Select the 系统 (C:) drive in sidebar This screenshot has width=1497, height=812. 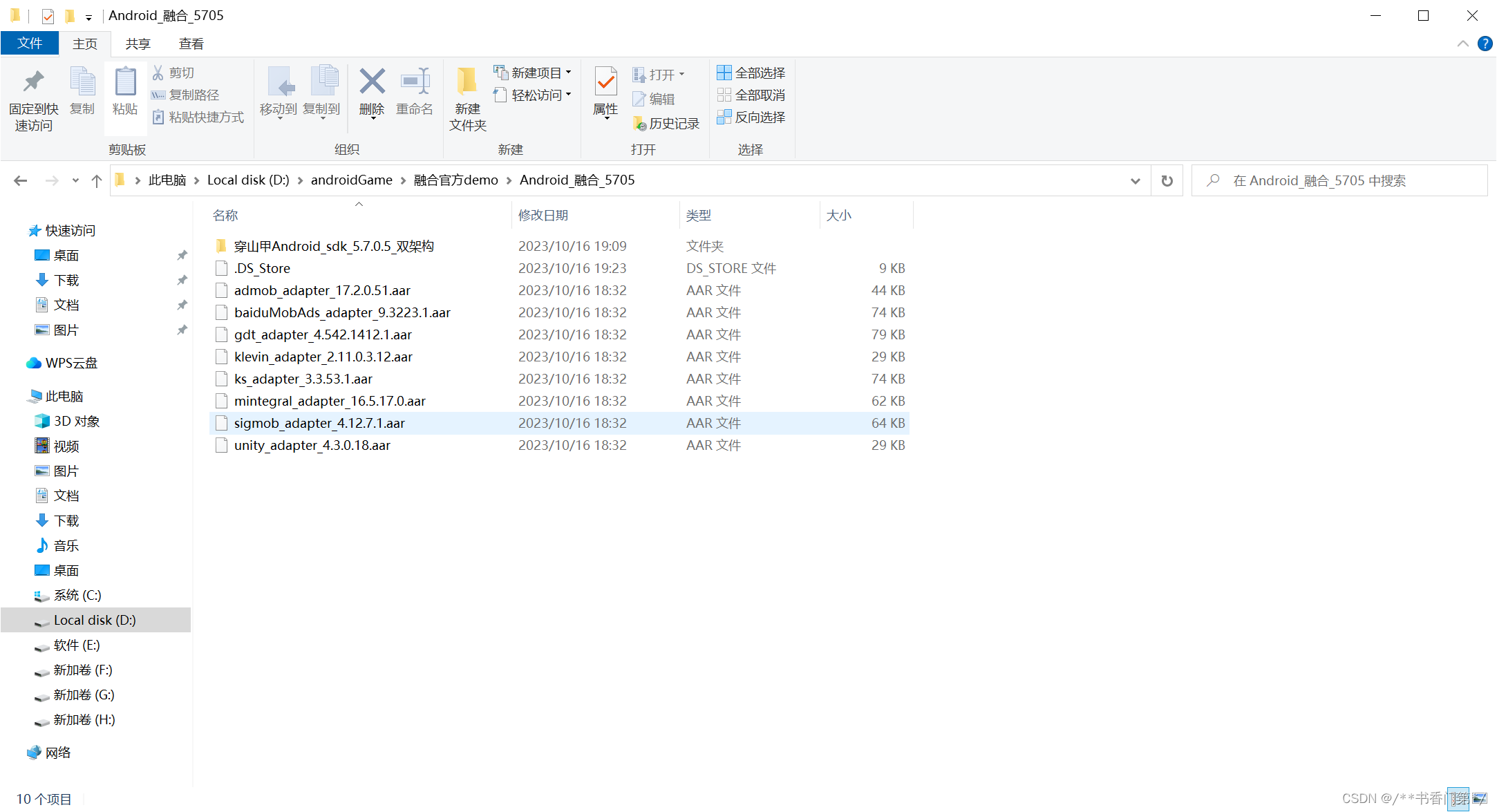point(77,596)
